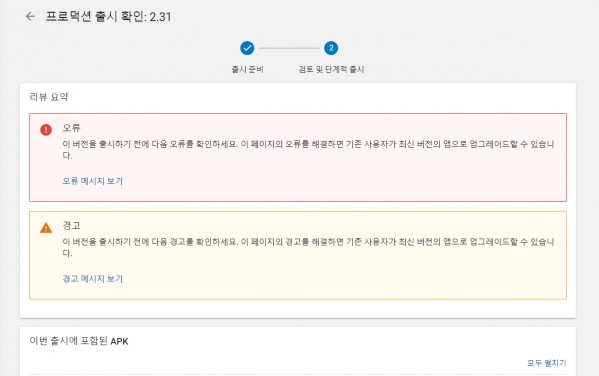This screenshot has width=599, height=376.
Task: Click the red error exclamation icon
Action: click(46, 130)
